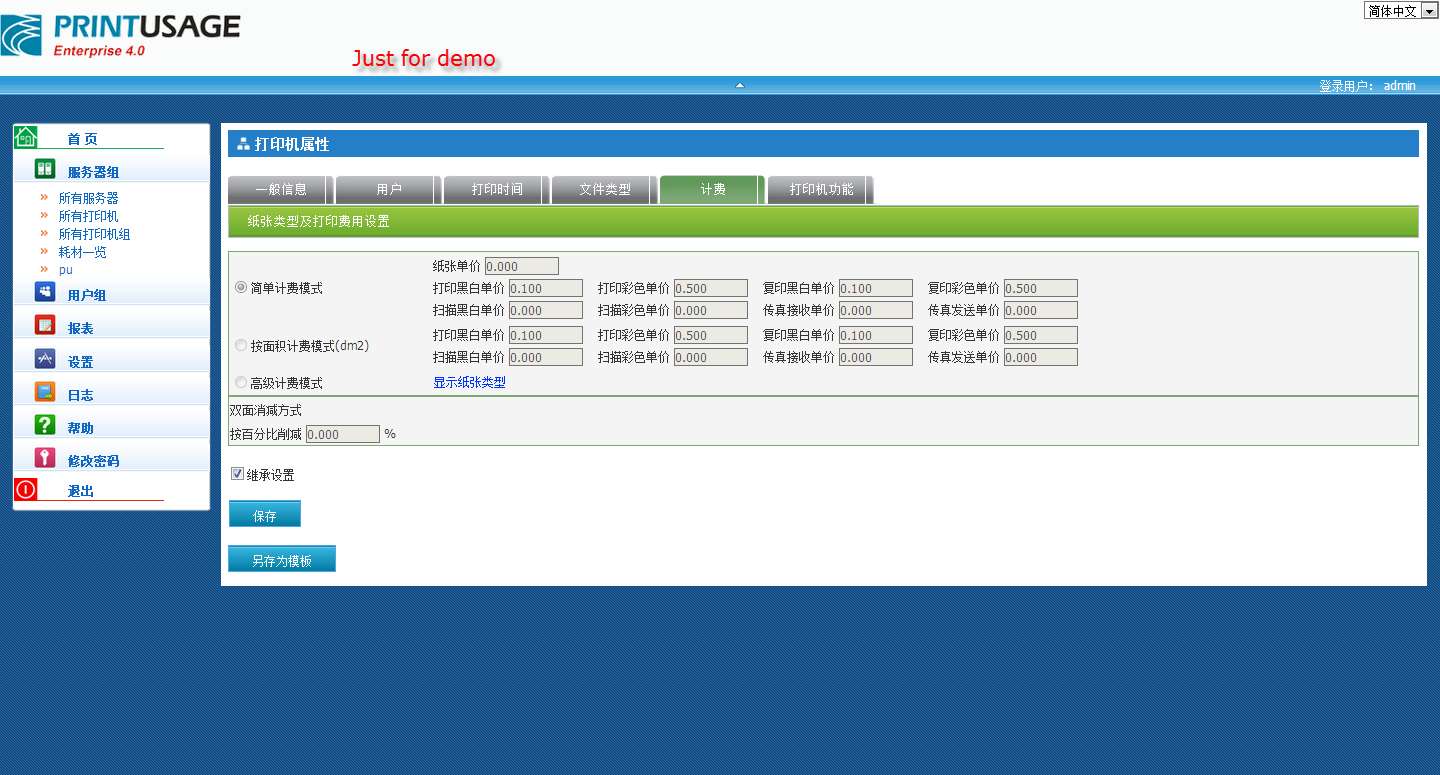The image size is (1440, 775).
Task: Click the 设置 settings icon
Action: coord(45,358)
